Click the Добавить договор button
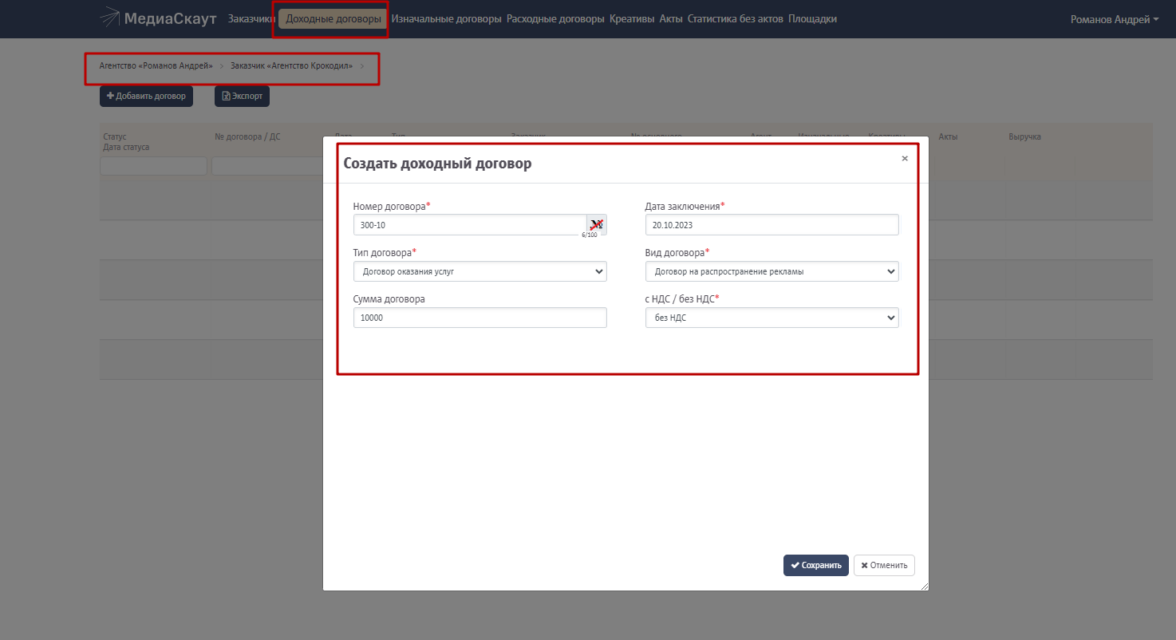The image size is (1176, 640). [x=146, y=96]
